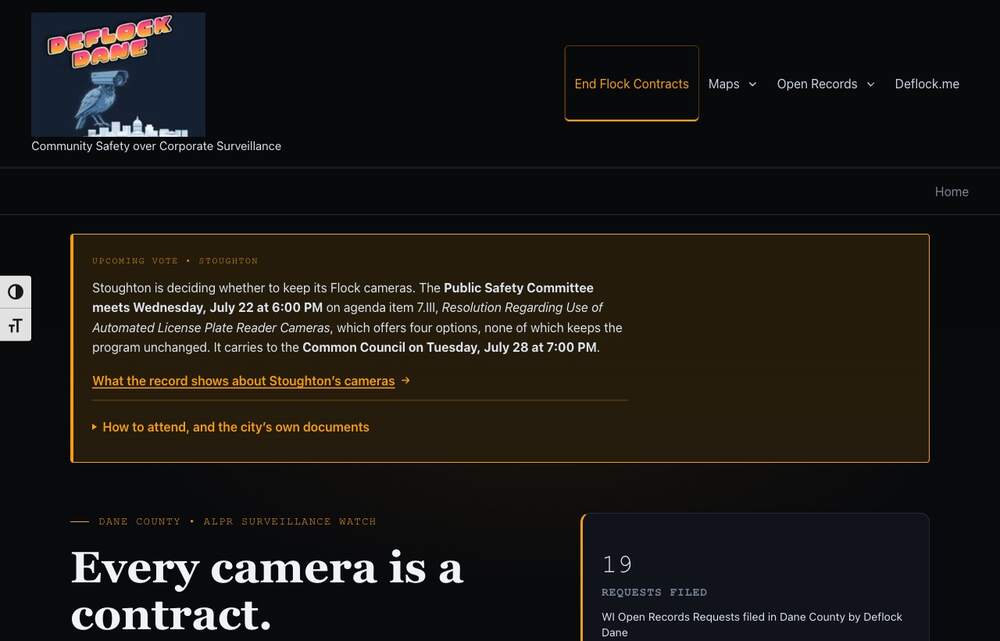Screen dimensions: 1000x641
Task: Click the Community Safety over Corporate Surveillance tagline
Action: click(156, 146)
